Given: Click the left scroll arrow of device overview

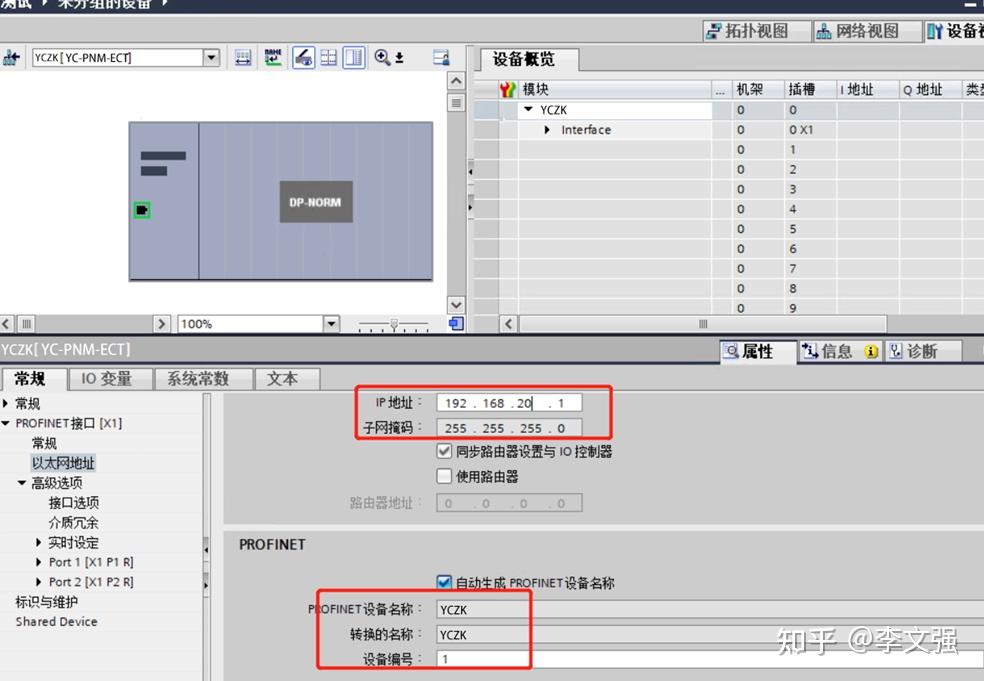Looking at the screenshot, I should [508, 324].
